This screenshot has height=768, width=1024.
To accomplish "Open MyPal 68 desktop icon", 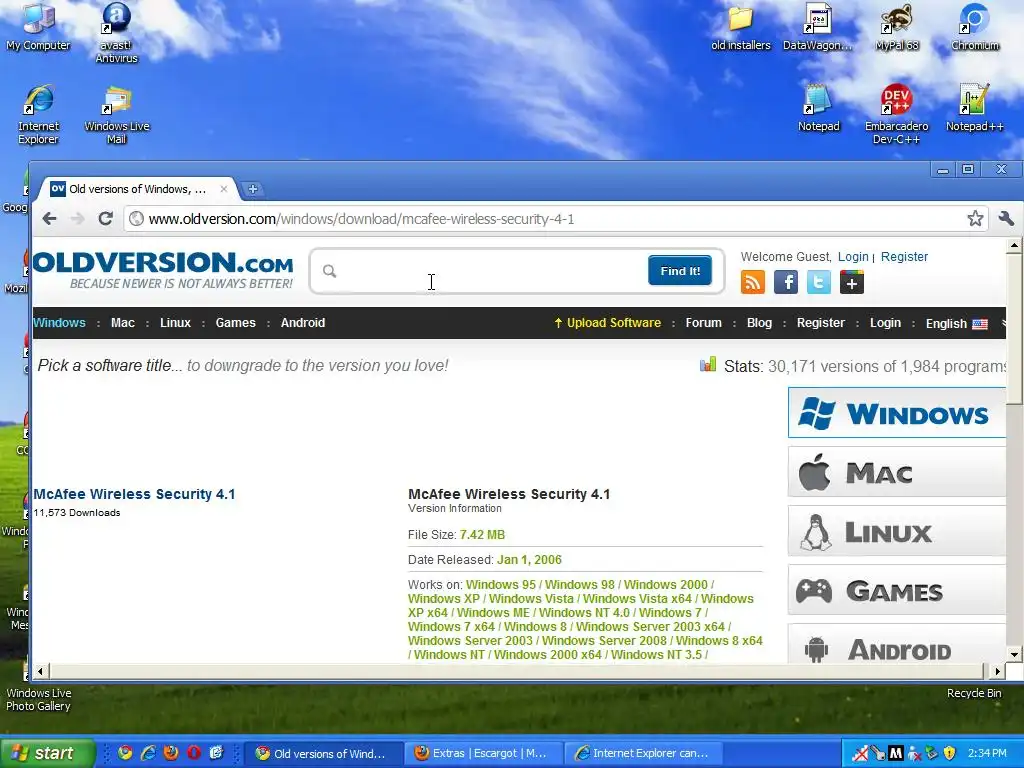I will pyautogui.click(x=897, y=27).
